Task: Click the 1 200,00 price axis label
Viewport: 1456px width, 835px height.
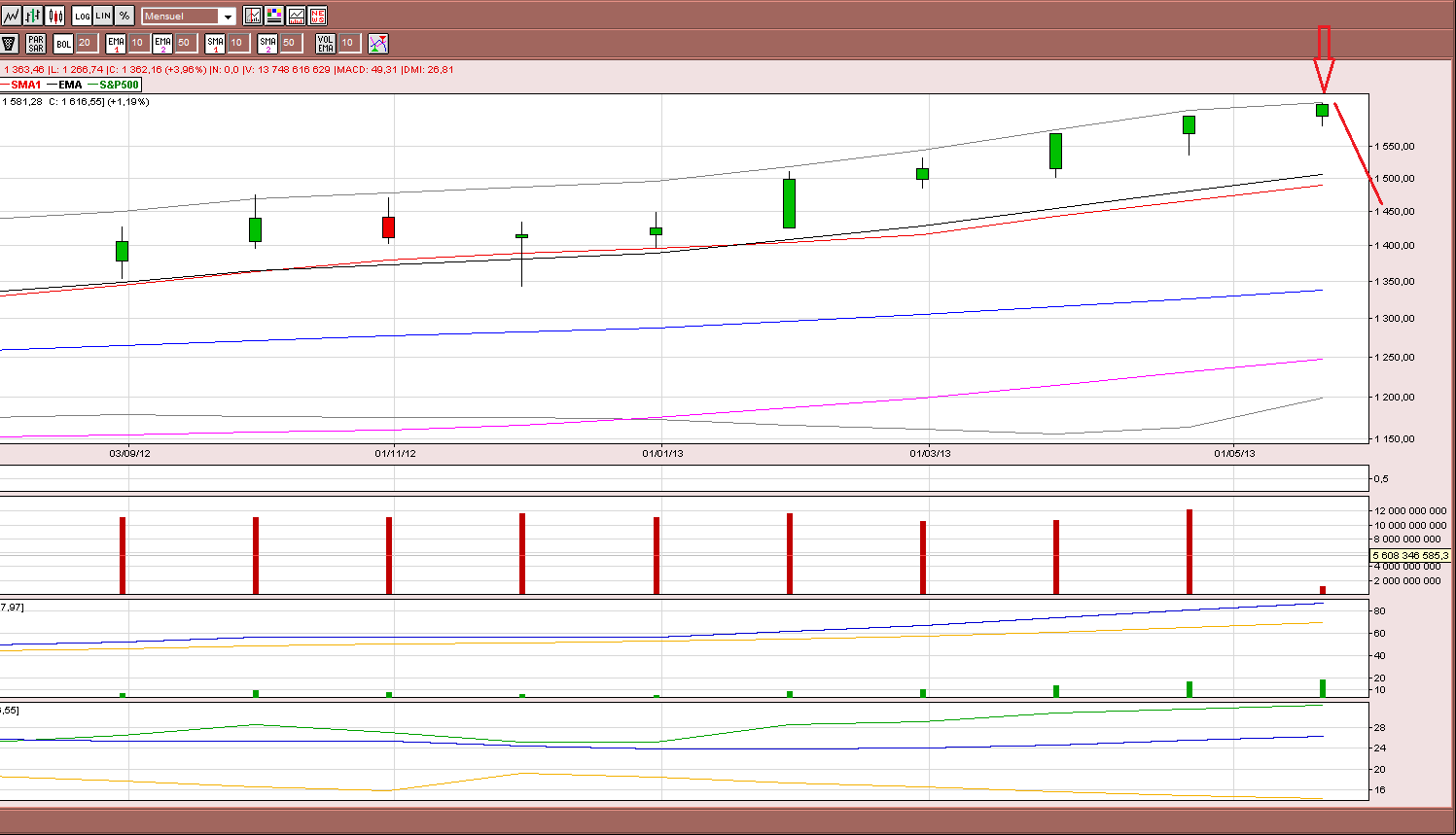Action: point(1395,398)
